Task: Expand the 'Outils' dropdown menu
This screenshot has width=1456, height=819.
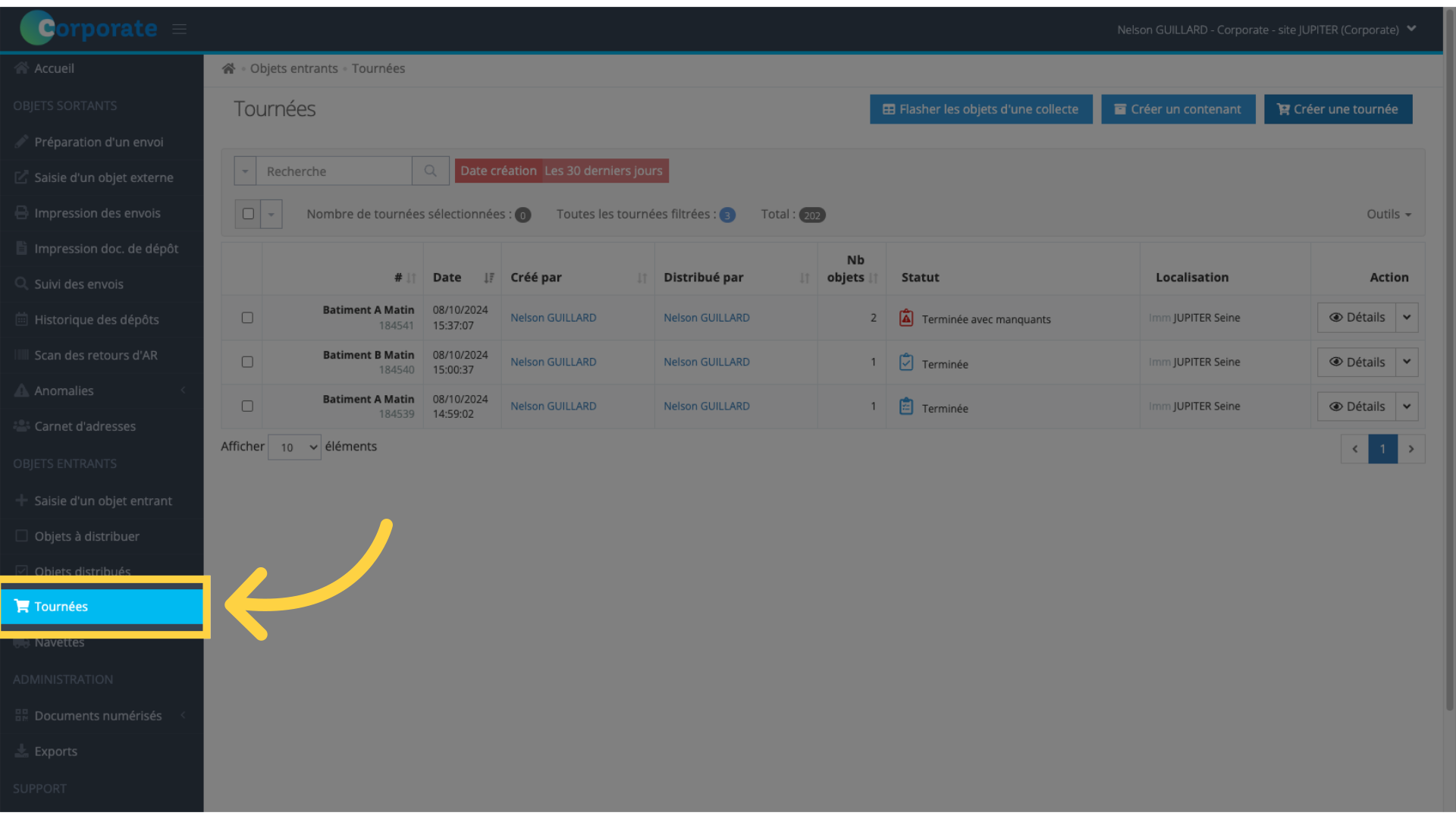Action: 1388,214
